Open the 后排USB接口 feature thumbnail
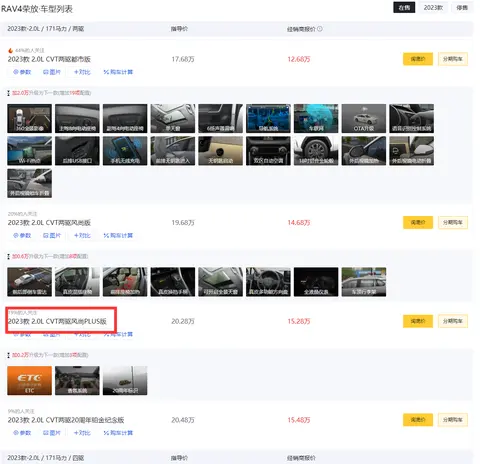 (77, 151)
